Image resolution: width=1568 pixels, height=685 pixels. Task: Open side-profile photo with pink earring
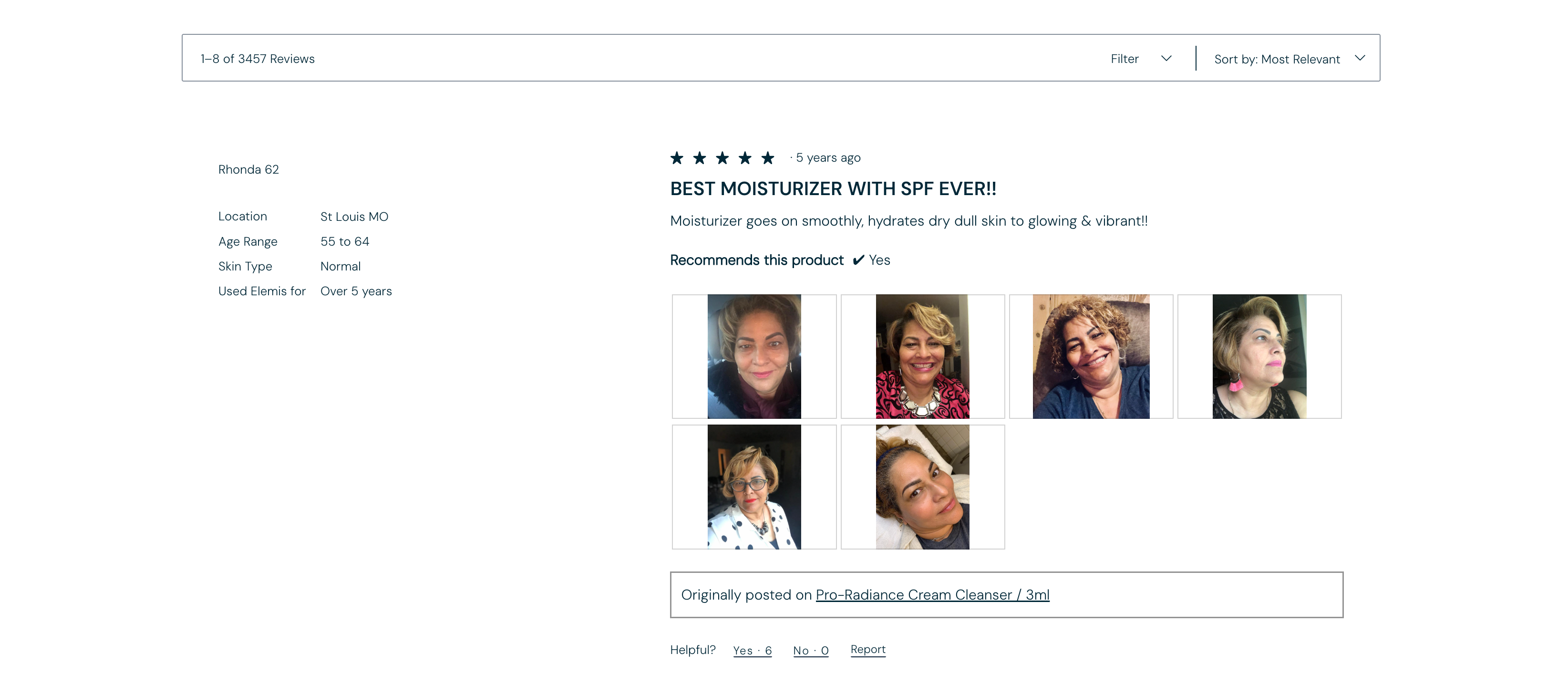point(1259,356)
